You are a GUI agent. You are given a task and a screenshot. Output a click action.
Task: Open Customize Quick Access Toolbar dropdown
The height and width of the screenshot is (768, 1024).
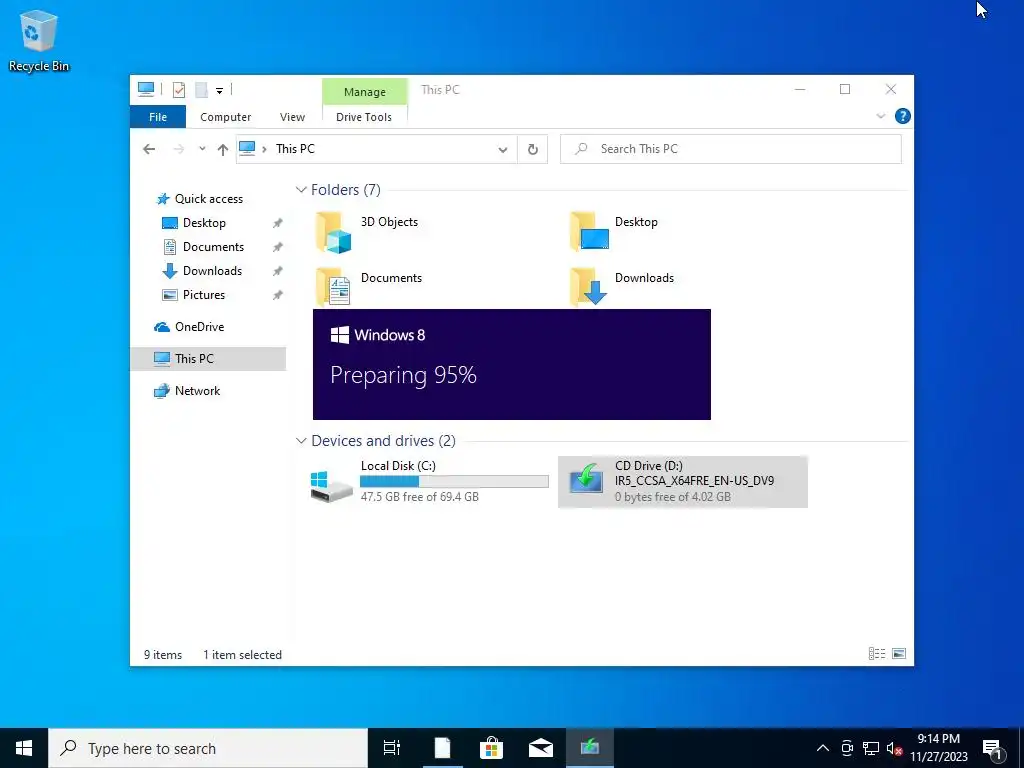coord(219,90)
